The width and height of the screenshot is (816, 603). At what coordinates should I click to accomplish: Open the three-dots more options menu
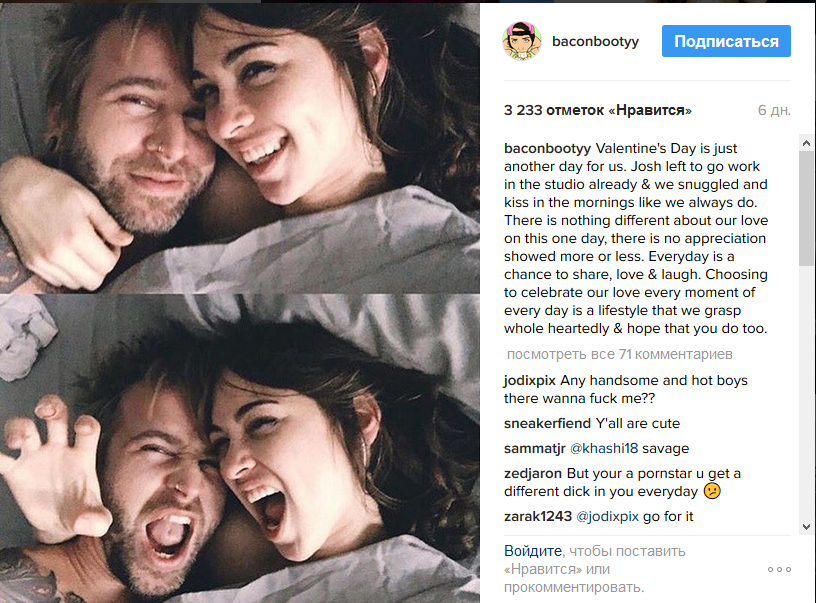click(779, 569)
